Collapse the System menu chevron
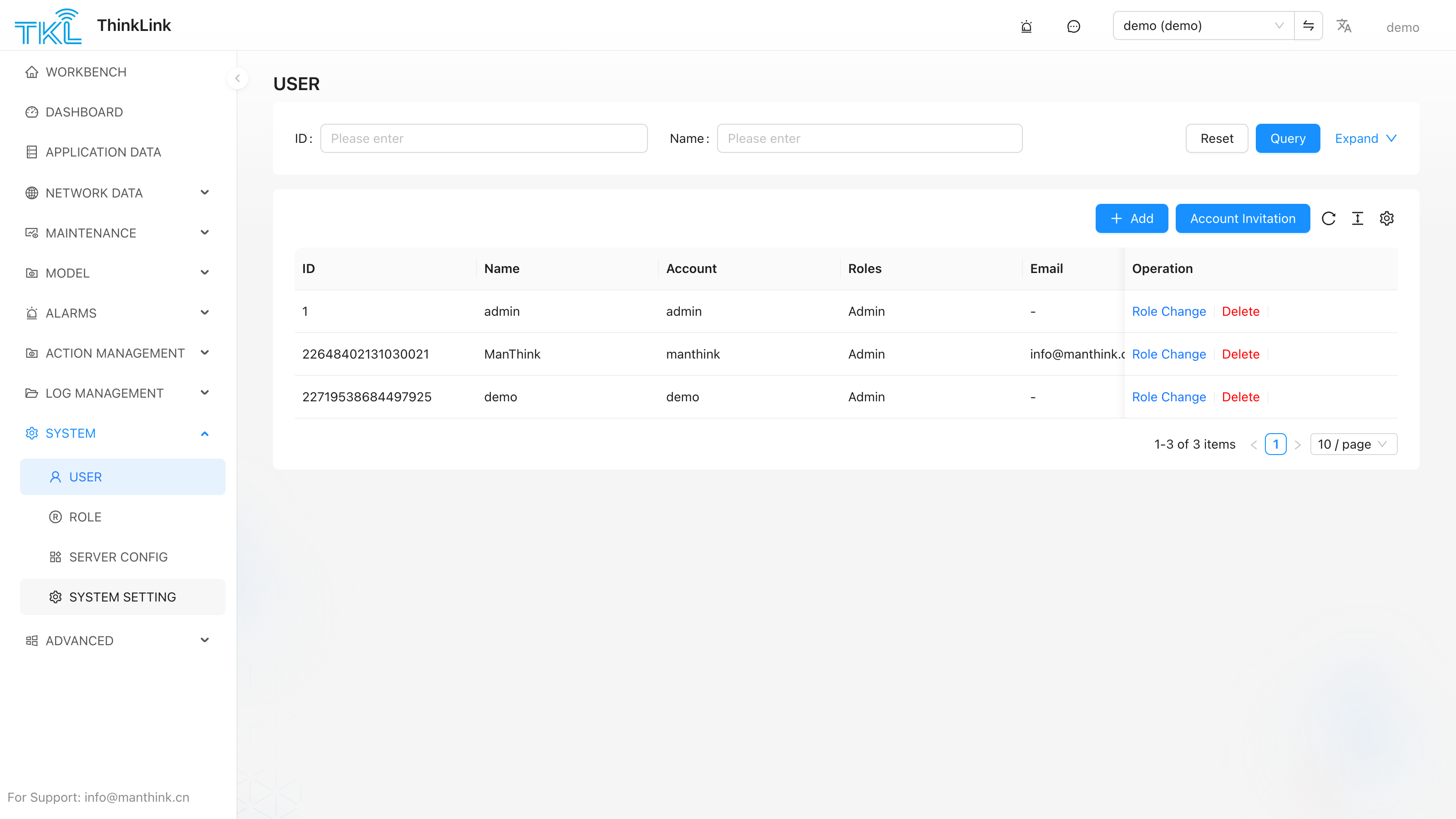 (x=205, y=434)
